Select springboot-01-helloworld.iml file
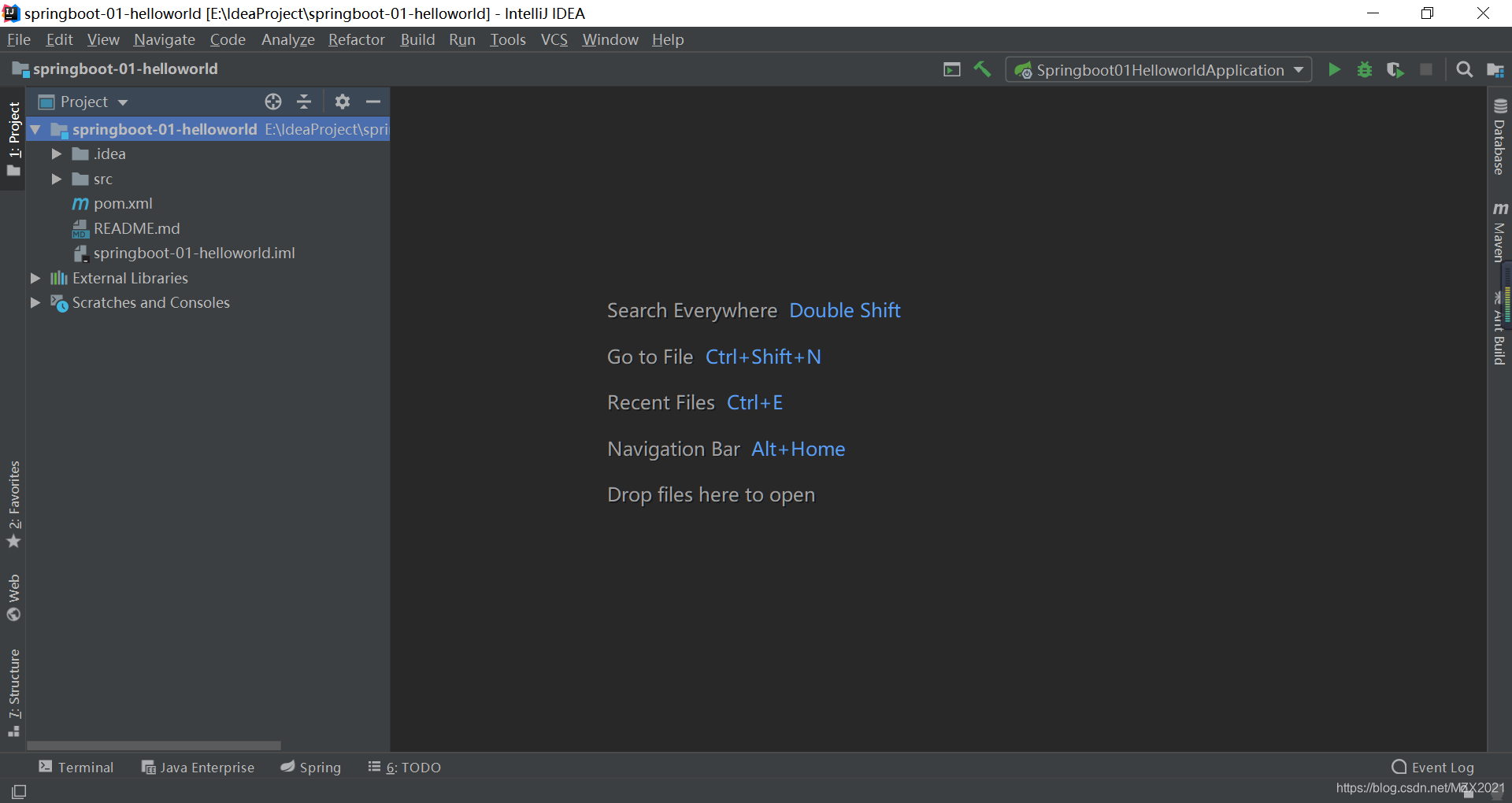This screenshot has height=803, width=1512. point(194,253)
